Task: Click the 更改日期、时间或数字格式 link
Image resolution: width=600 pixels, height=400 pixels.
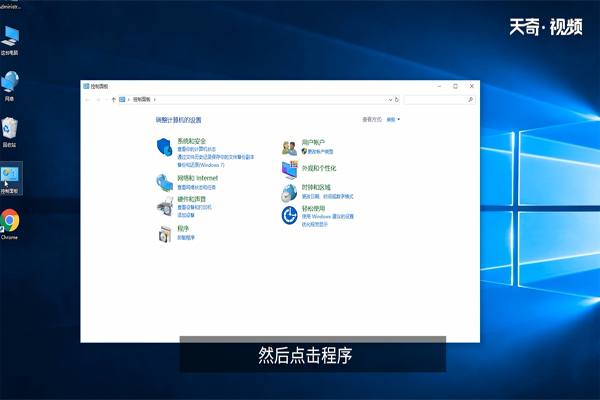Action: click(328, 197)
